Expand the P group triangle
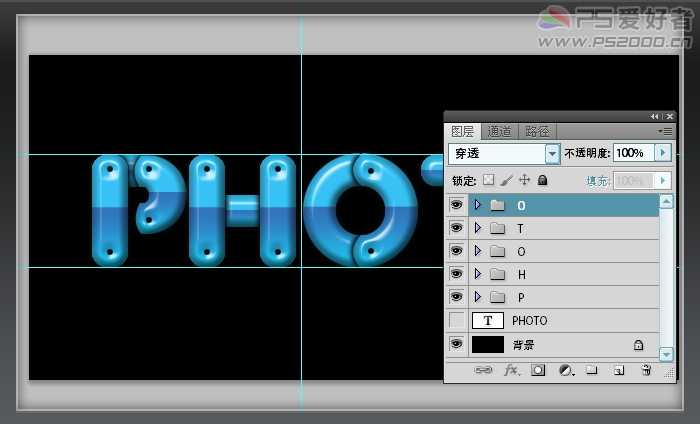Image resolution: width=700 pixels, height=424 pixels. click(478, 296)
